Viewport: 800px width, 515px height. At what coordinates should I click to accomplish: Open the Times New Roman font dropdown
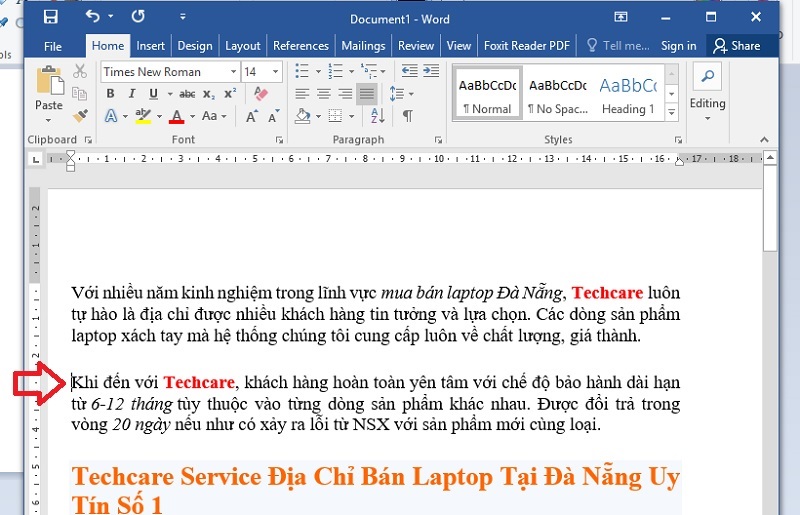point(233,71)
